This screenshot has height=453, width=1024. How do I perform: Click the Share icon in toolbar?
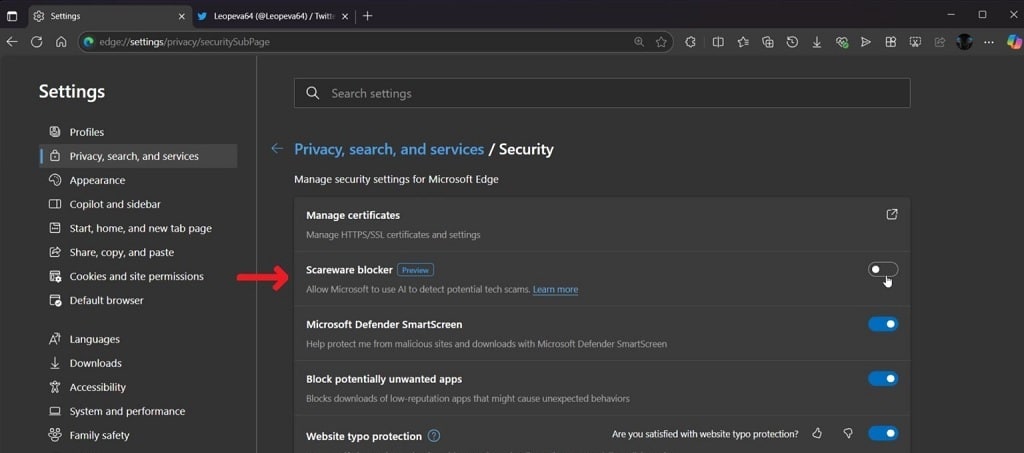[940, 42]
